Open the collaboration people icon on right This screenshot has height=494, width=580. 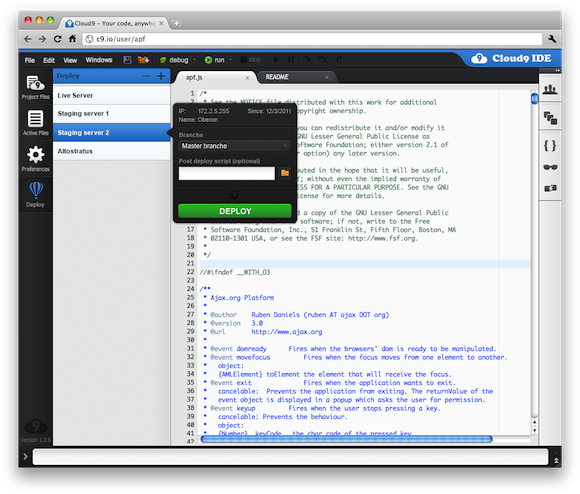(x=550, y=89)
